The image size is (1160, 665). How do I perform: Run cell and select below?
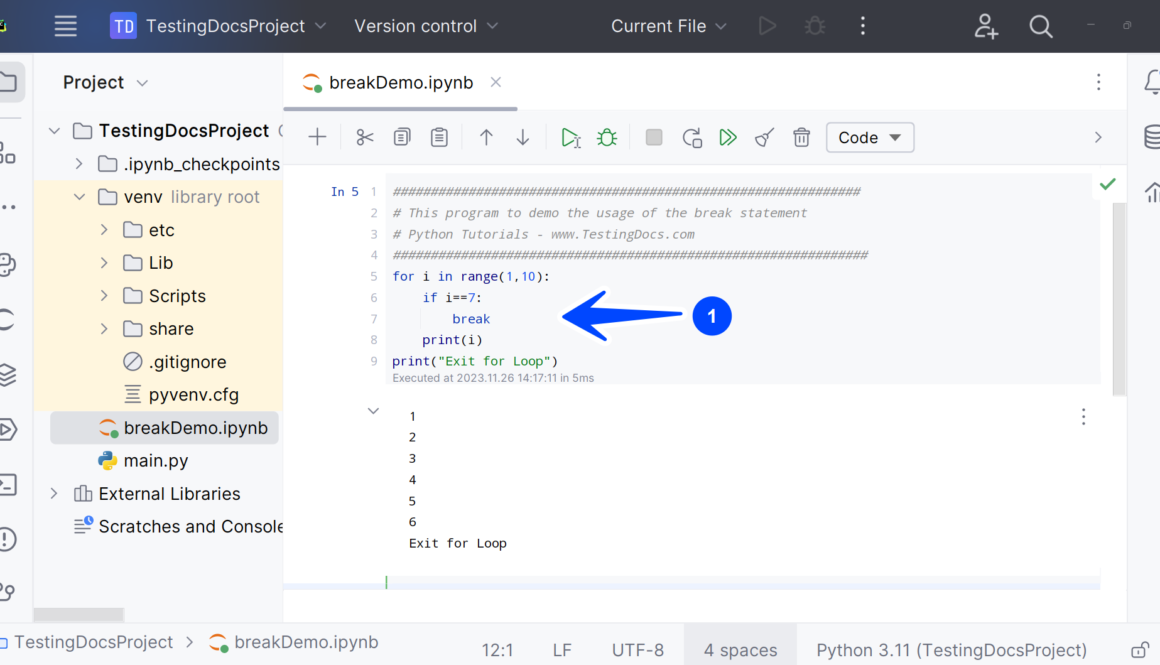(x=570, y=138)
